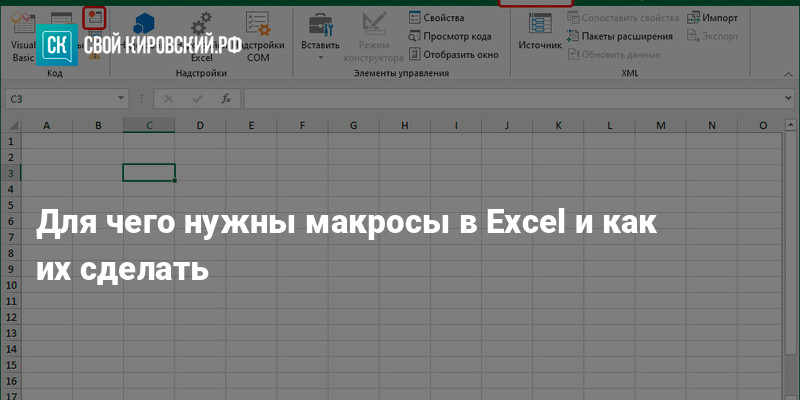Expand the formula bar with the chevron
800x400 pixels.
point(789,98)
